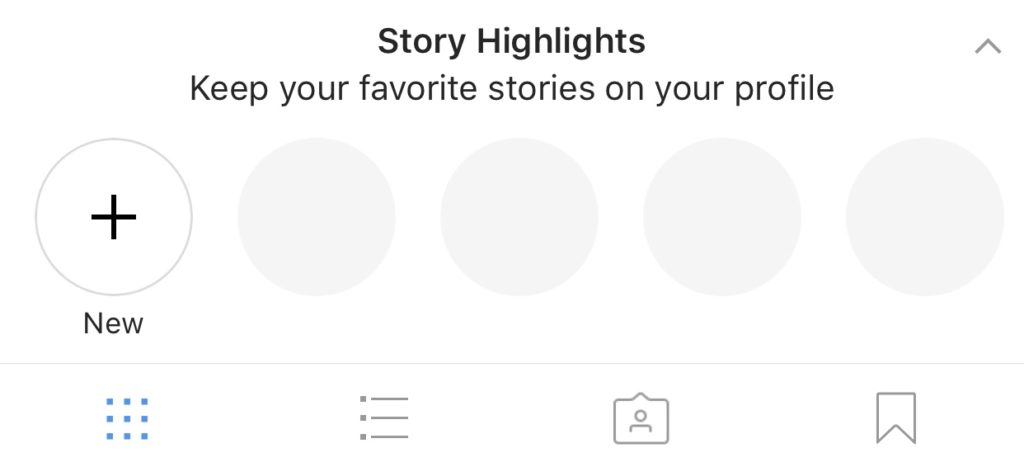This screenshot has width=1024, height=467.
Task: Switch to the list feed view
Action: pos(384,418)
